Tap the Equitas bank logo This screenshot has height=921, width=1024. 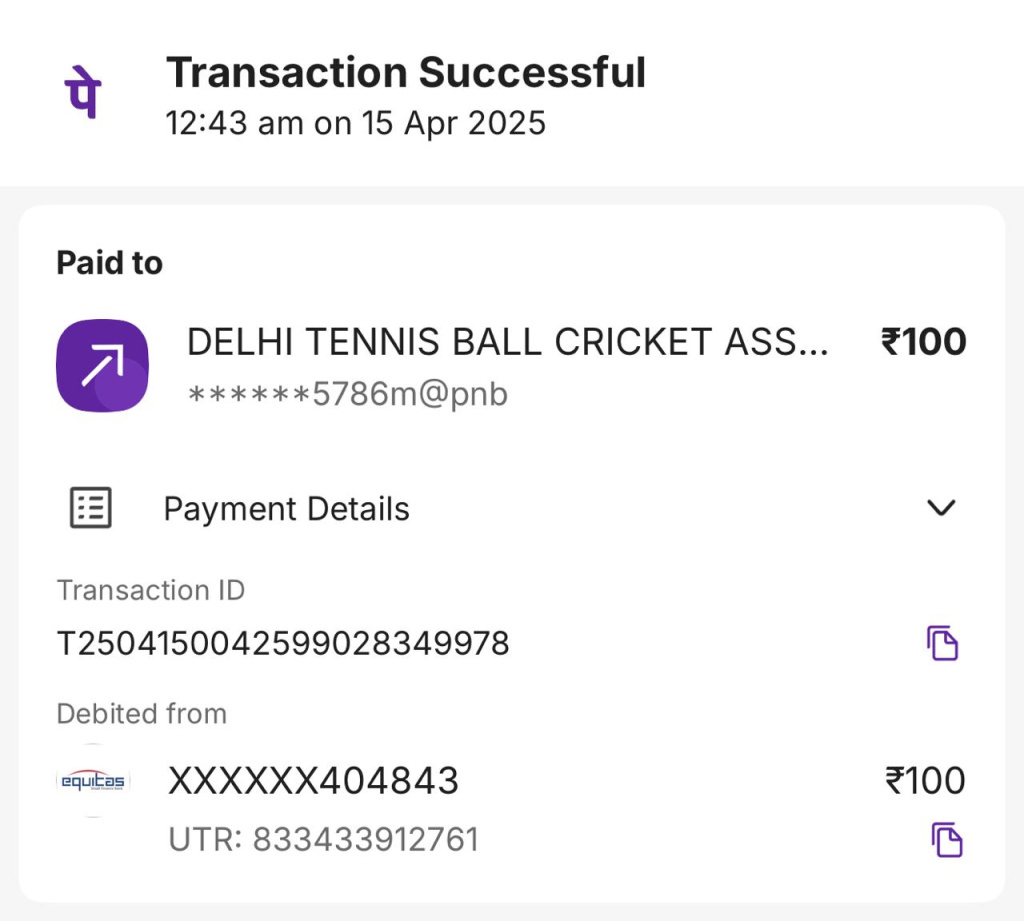pos(92,781)
